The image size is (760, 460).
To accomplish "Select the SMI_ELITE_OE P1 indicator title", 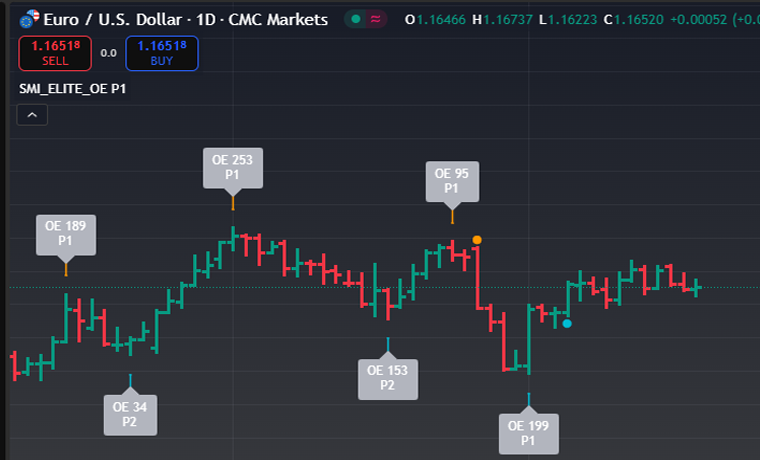I will [72, 88].
